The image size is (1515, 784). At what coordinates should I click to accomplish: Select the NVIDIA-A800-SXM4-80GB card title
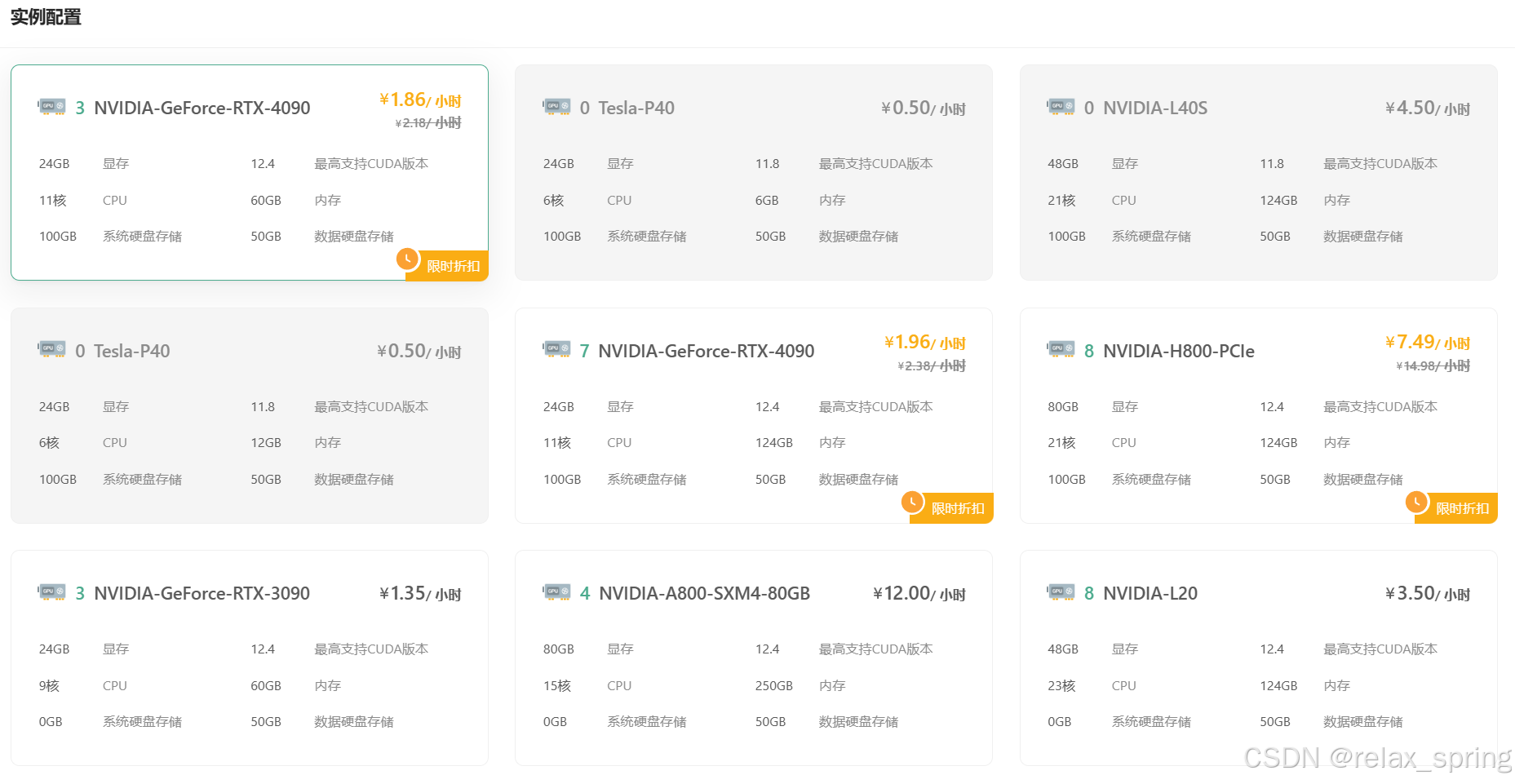705,593
